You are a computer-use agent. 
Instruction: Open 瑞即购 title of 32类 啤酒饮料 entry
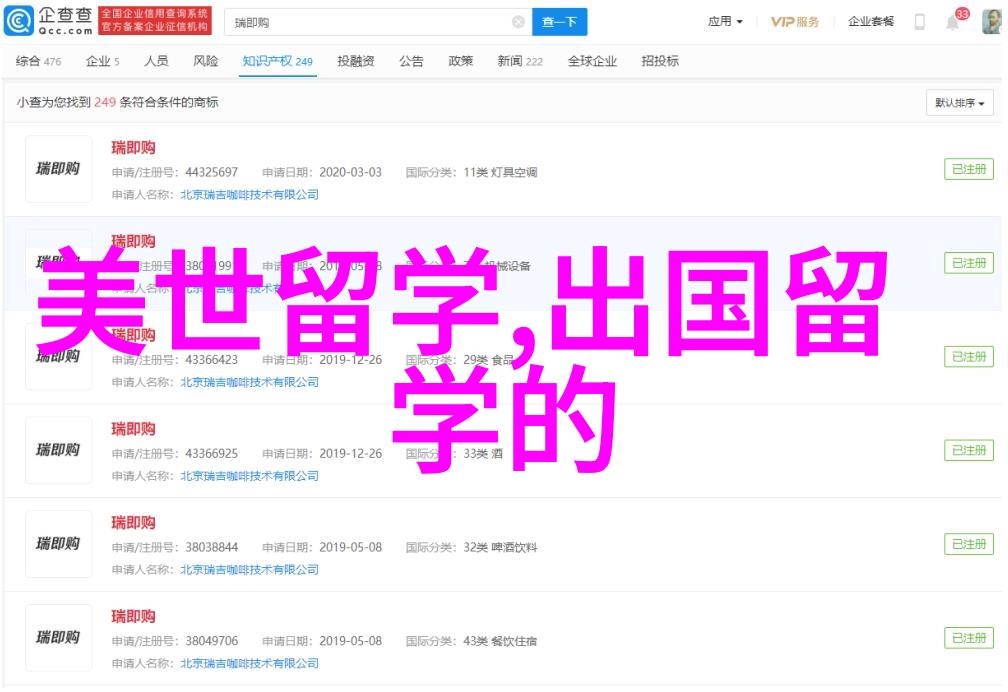[133, 523]
